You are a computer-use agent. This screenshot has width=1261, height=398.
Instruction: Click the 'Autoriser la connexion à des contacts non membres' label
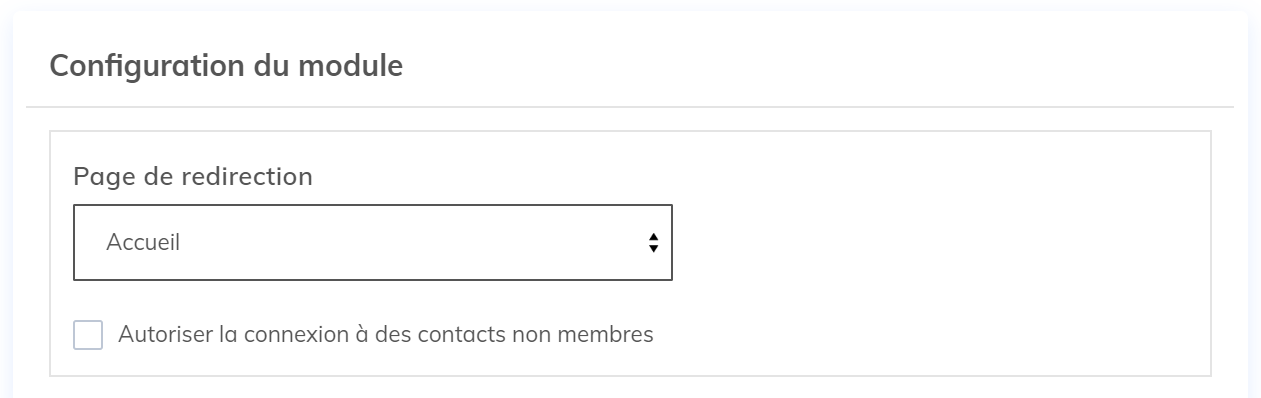coord(386,334)
